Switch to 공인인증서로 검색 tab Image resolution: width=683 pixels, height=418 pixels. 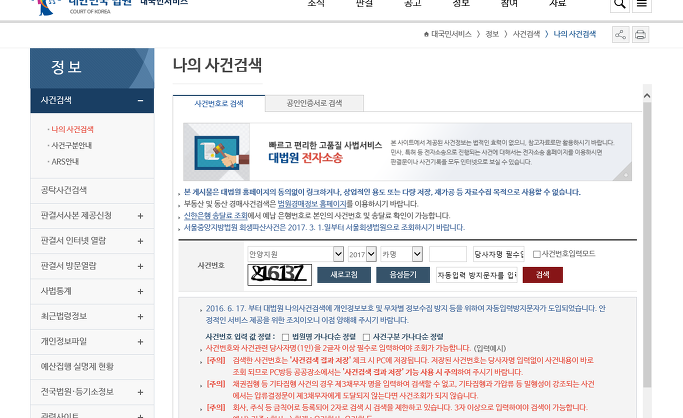314,103
